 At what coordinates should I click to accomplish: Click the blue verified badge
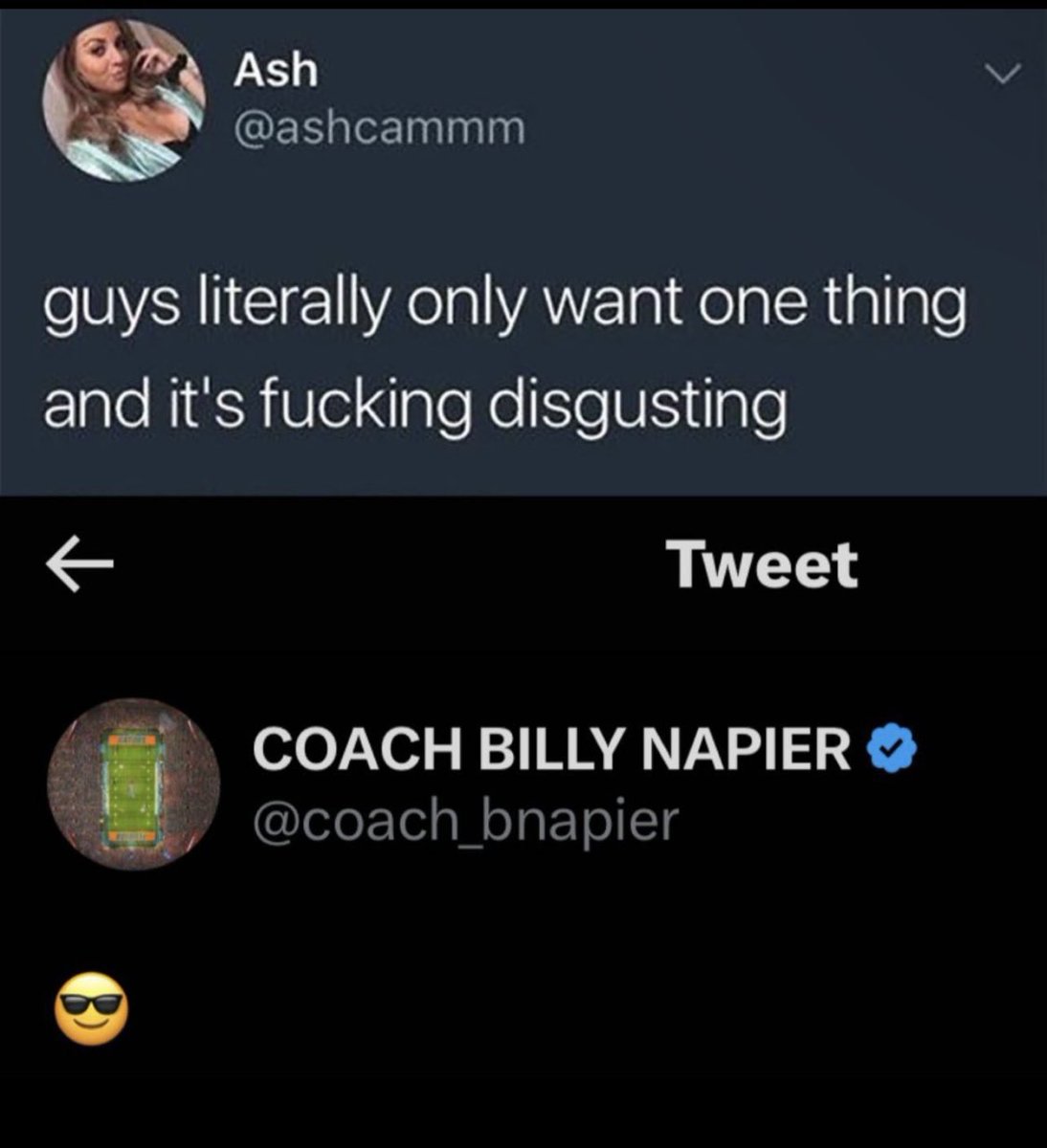[893, 750]
